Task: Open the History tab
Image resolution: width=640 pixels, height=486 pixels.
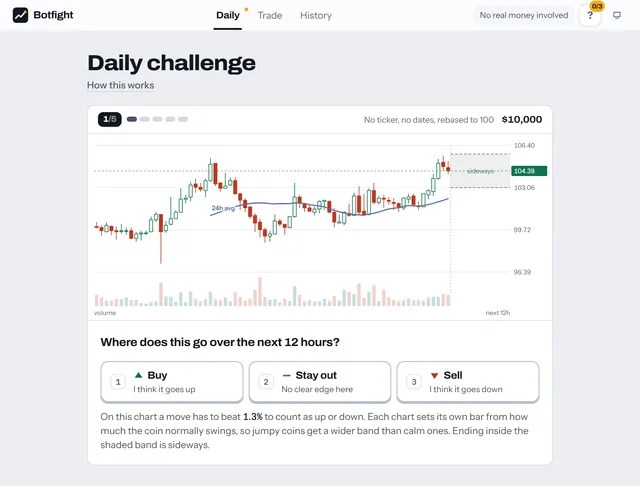Action: [316, 16]
